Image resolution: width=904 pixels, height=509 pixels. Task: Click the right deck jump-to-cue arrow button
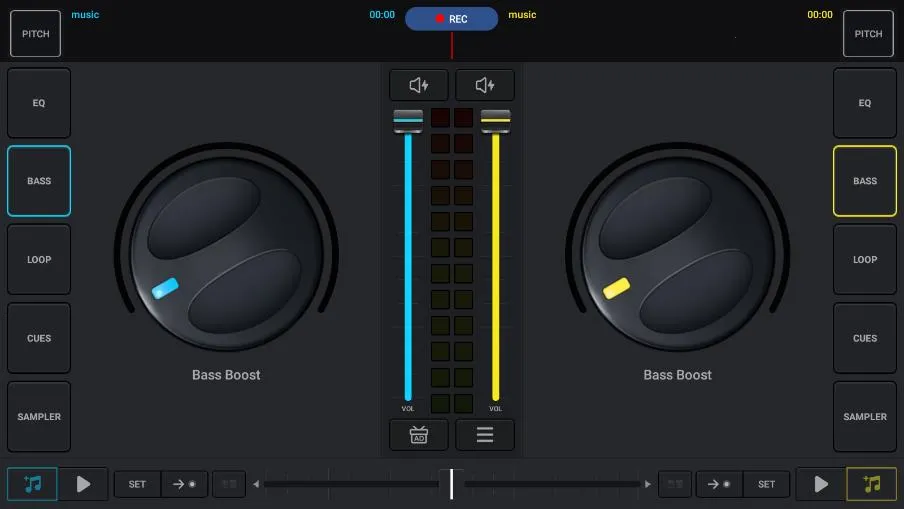[719, 484]
